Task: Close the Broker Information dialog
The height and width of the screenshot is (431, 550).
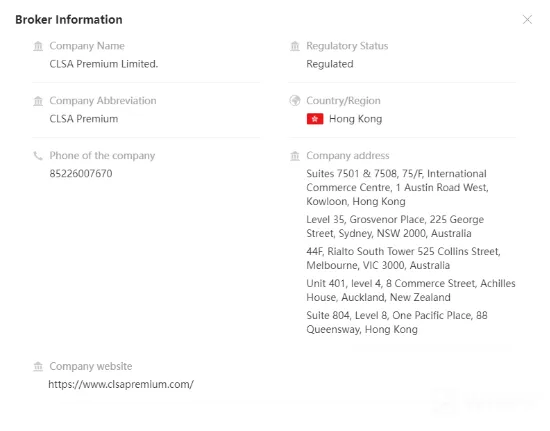Action: point(527,20)
